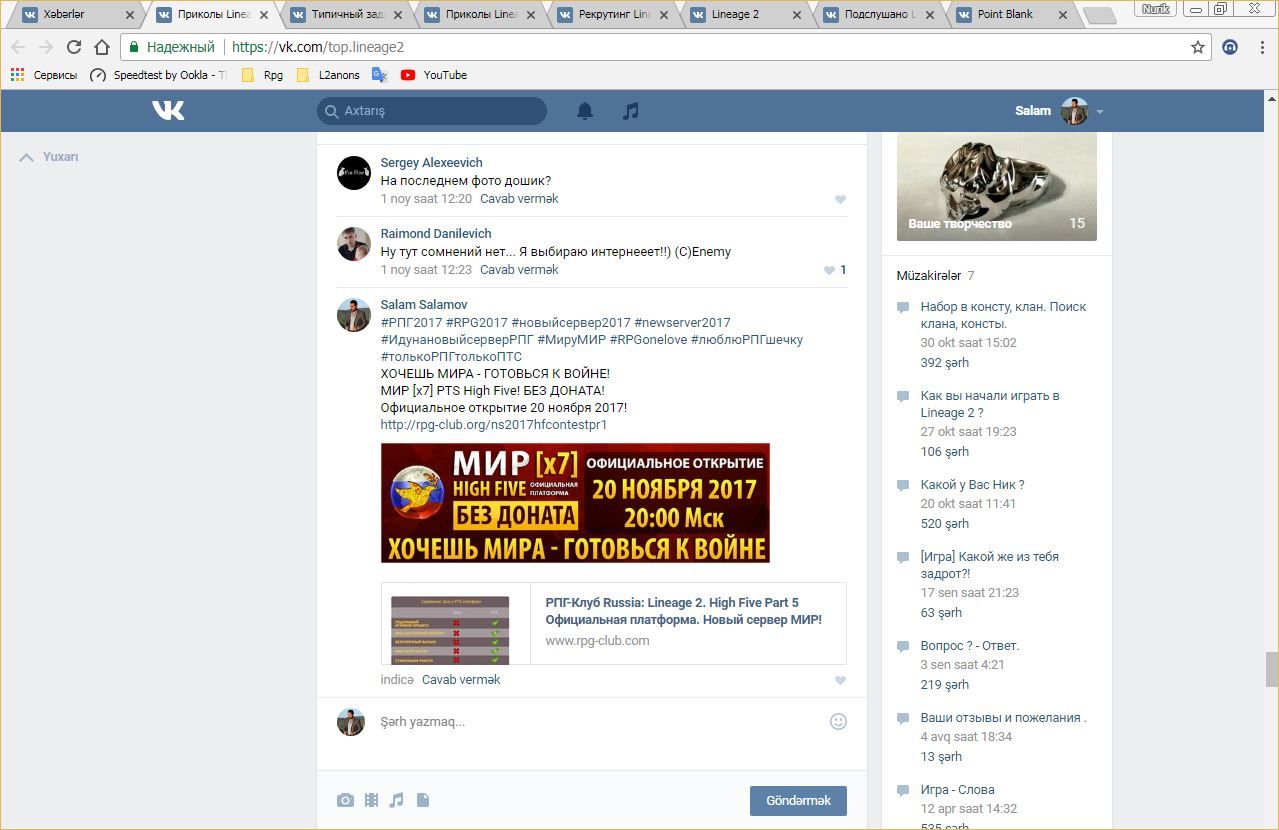The width and height of the screenshot is (1279, 830).
Task: Open the music note icon in header
Action: [x=630, y=111]
